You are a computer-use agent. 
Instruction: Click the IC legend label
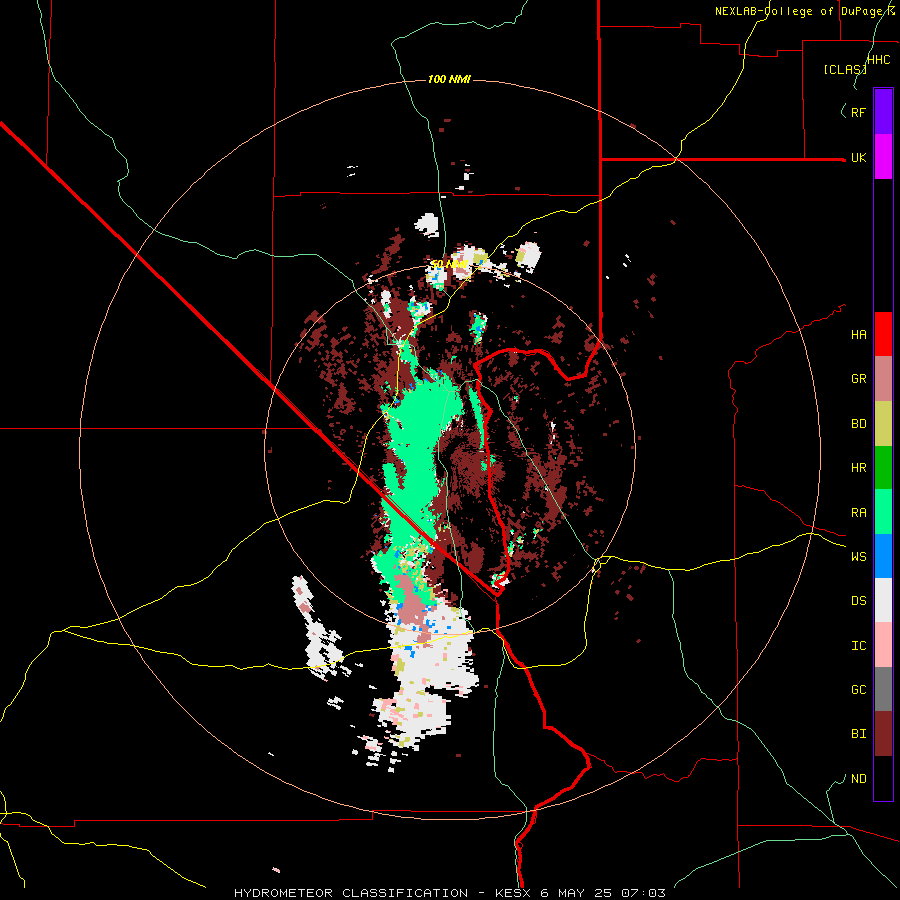[859, 646]
